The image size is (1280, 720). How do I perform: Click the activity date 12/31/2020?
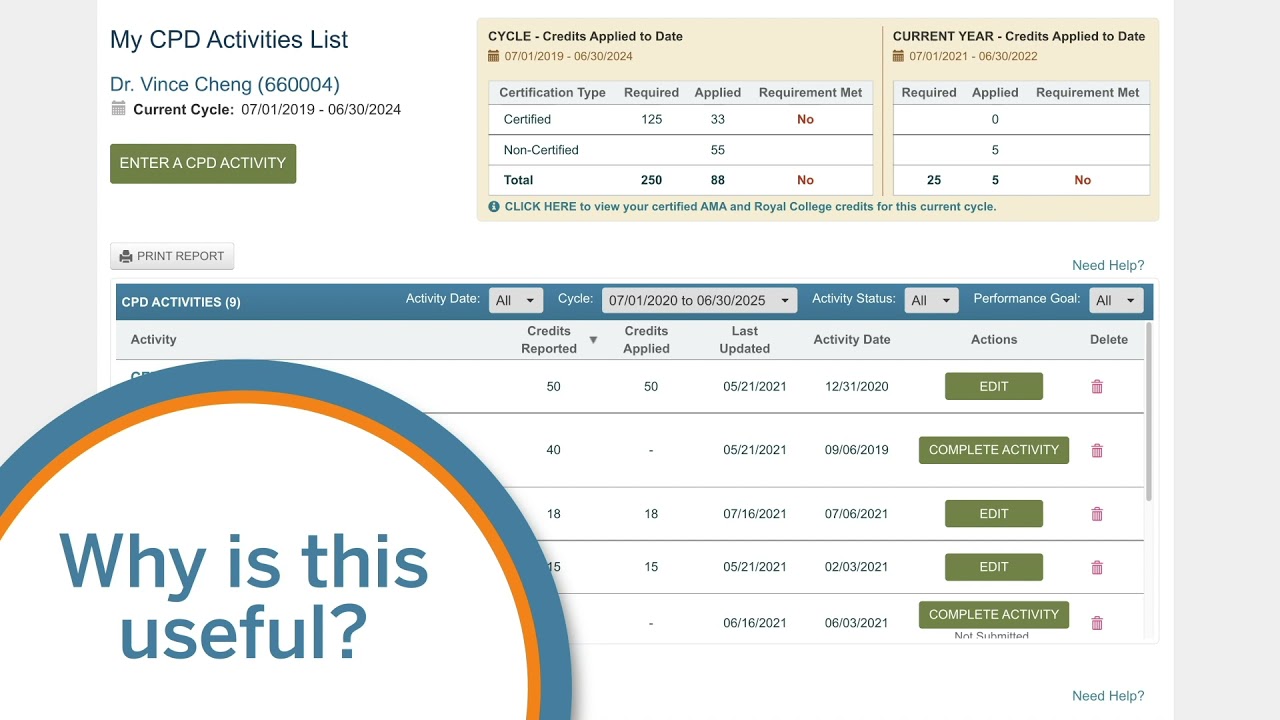tap(856, 386)
